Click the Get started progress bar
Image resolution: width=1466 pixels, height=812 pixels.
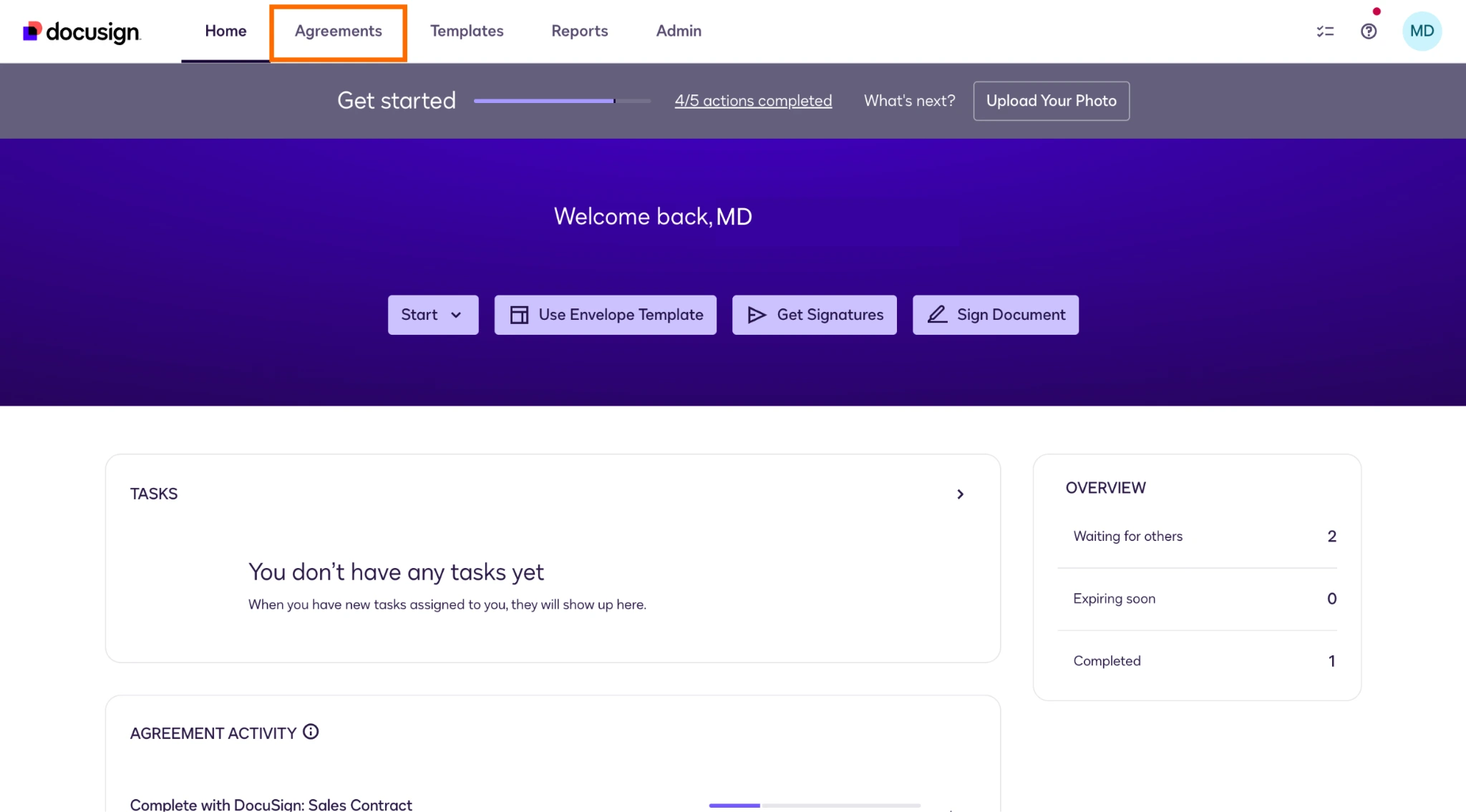point(563,101)
